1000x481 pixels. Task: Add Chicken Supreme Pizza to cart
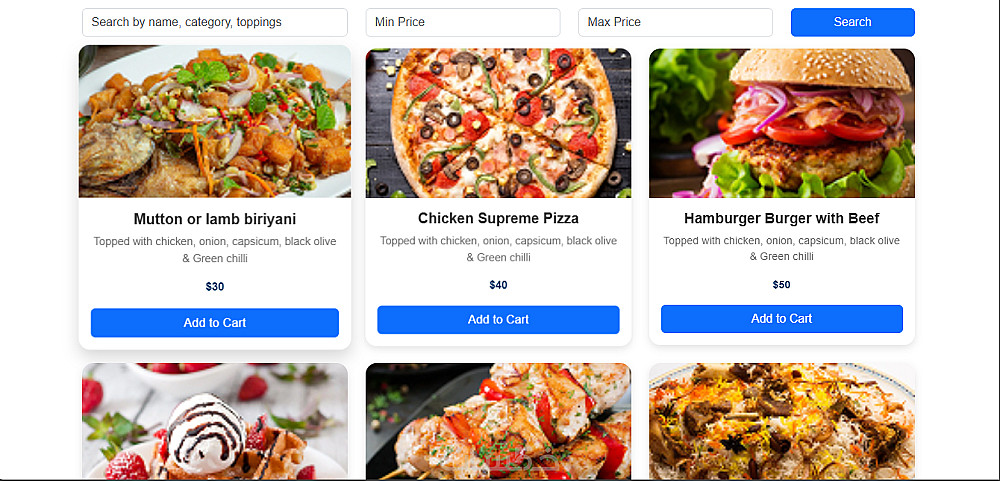498,320
